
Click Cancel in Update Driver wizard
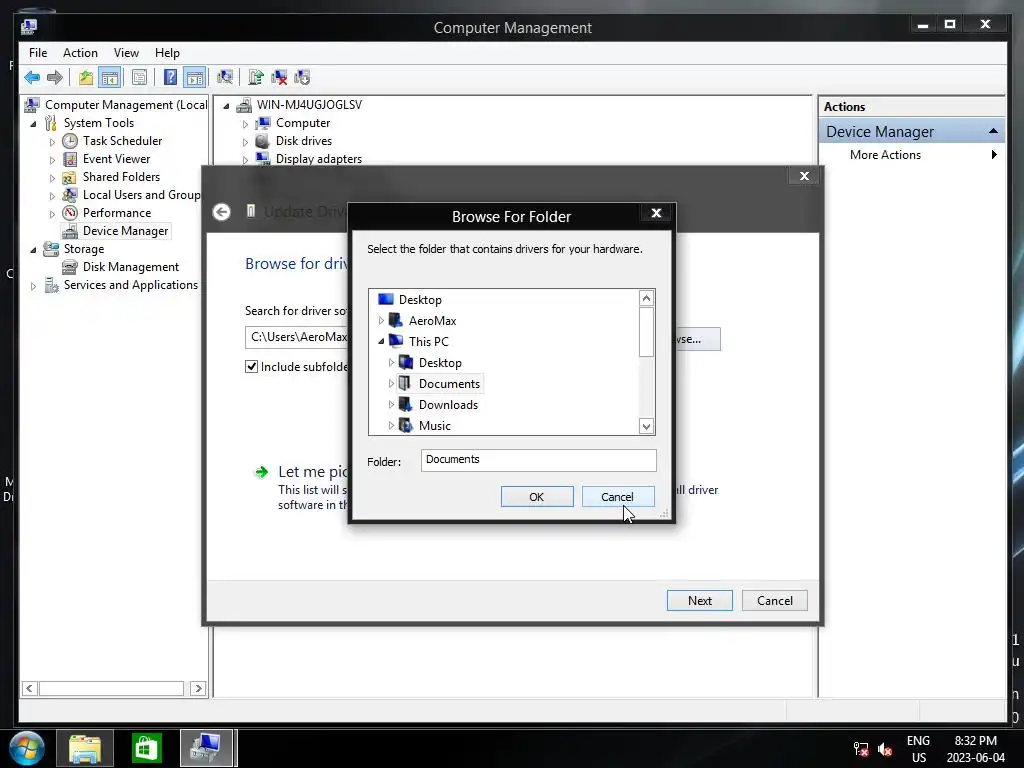(x=775, y=601)
